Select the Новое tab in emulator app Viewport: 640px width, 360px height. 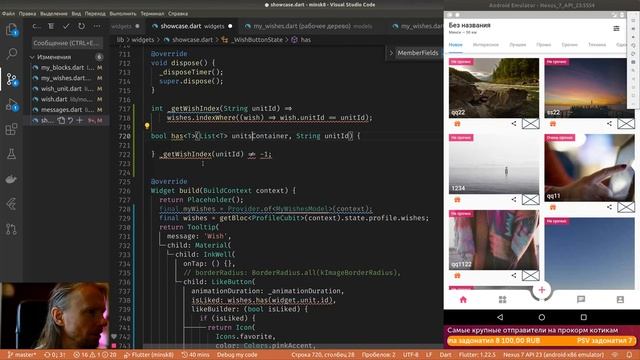[456, 44]
